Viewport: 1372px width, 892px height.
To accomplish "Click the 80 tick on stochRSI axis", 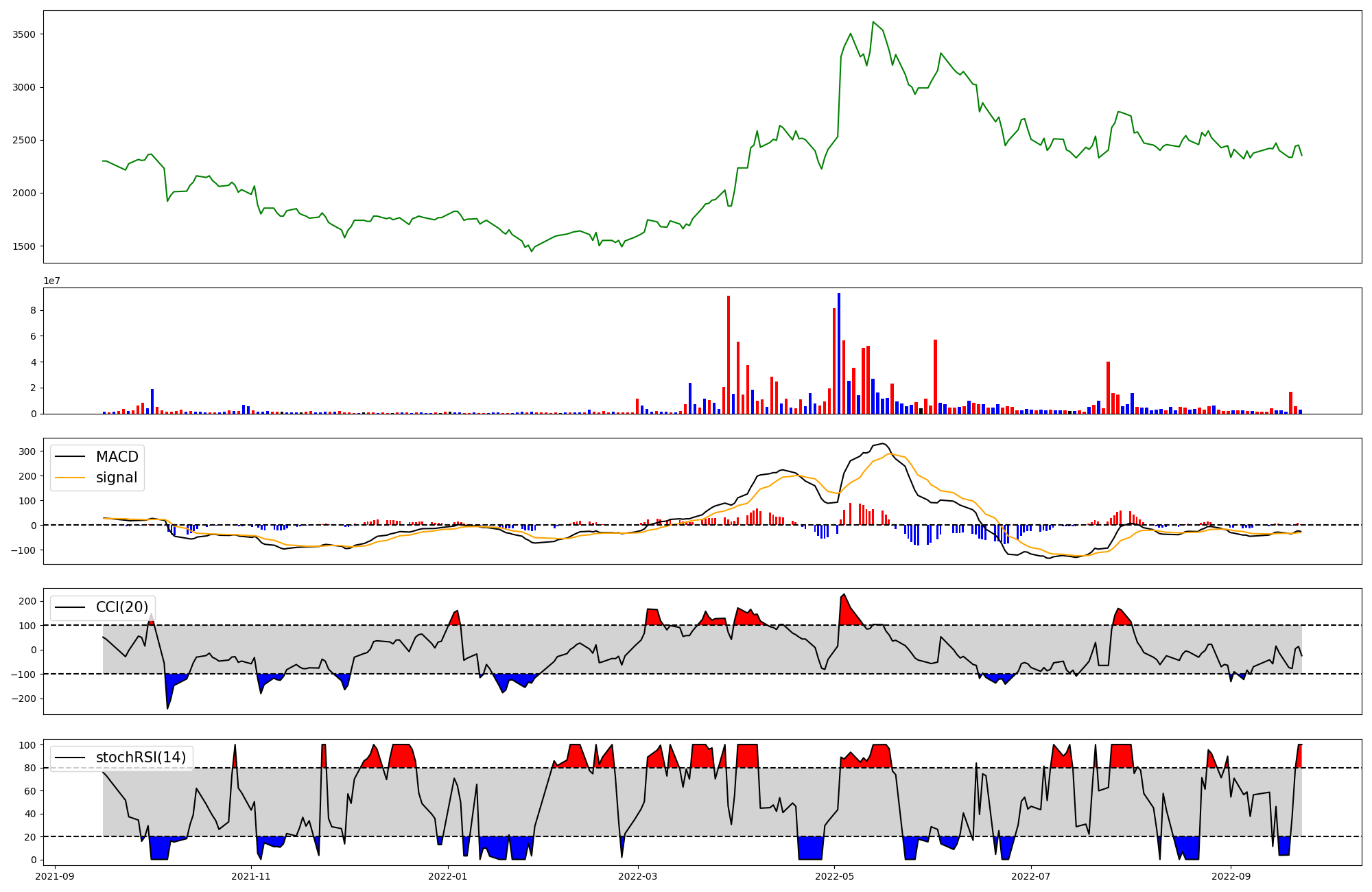I will pyautogui.click(x=30, y=768).
